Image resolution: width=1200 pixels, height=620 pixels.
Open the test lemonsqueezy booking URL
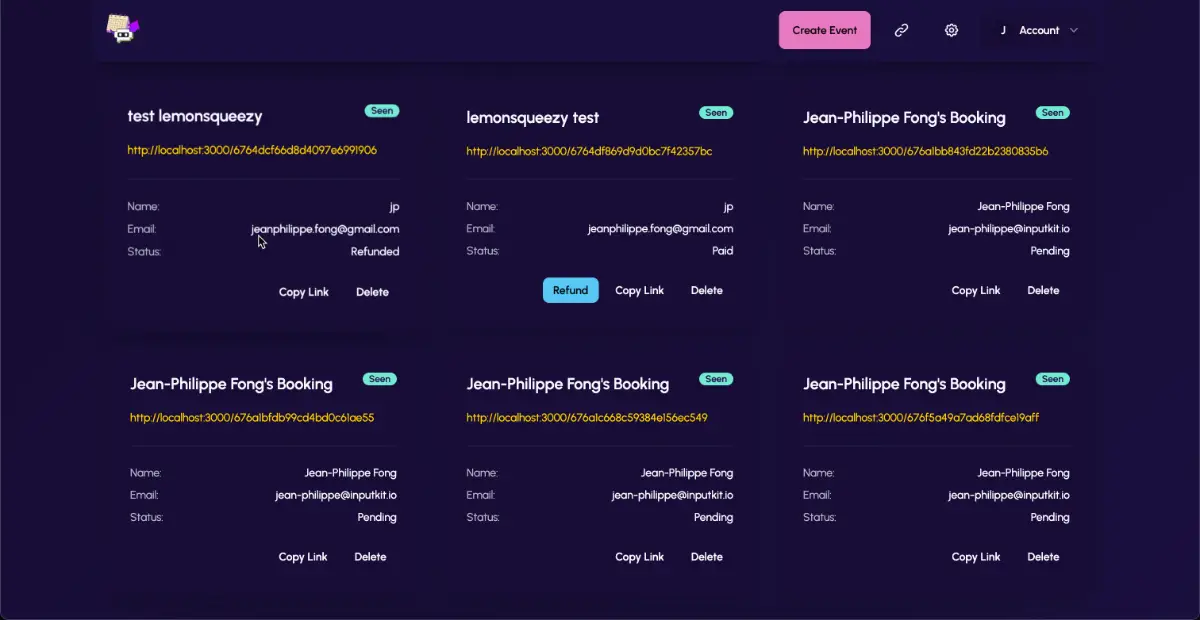252,150
